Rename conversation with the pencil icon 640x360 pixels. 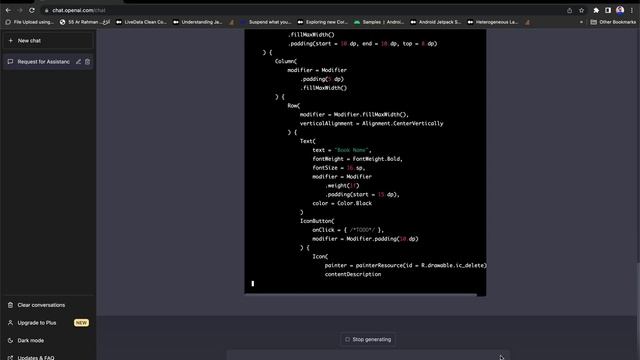[x=78, y=62]
